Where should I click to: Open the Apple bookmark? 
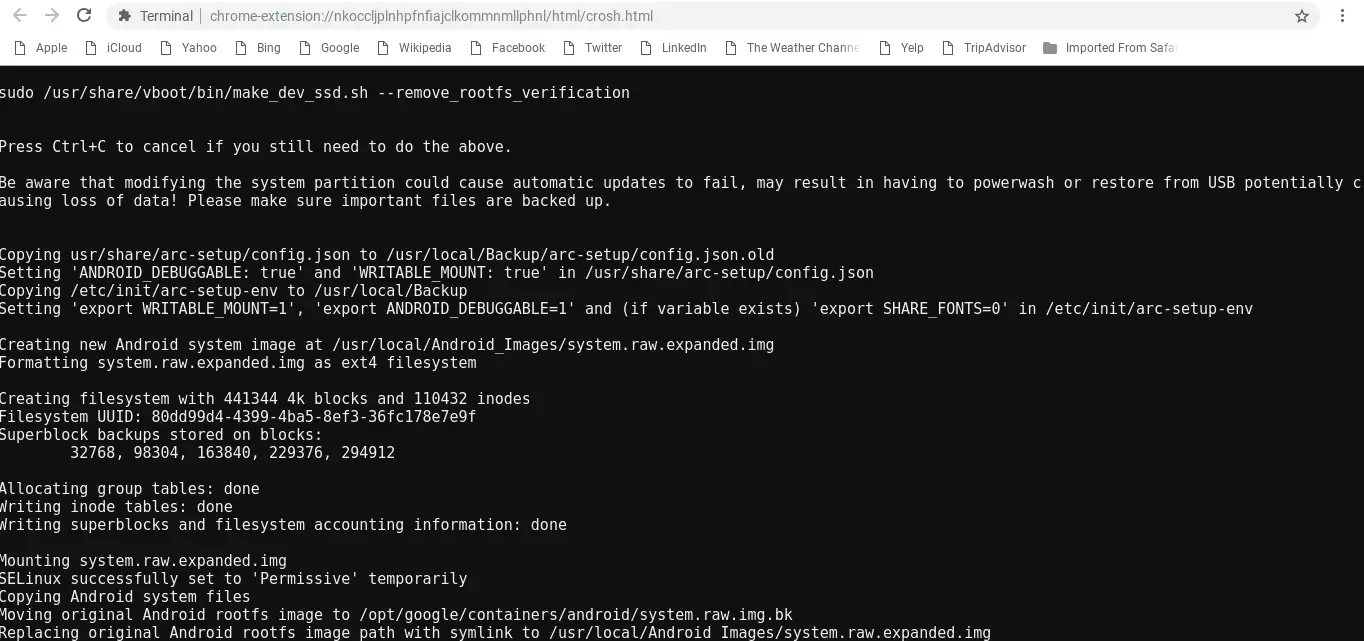click(40, 47)
